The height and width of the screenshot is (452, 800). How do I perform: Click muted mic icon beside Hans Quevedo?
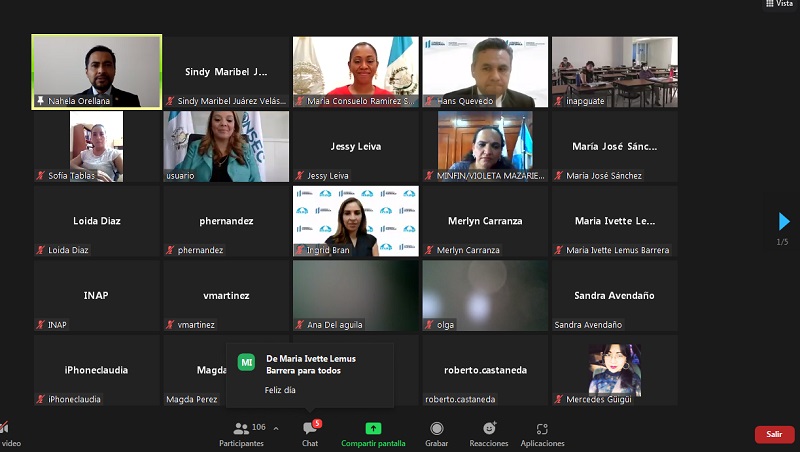pyautogui.click(x=429, y=101)
